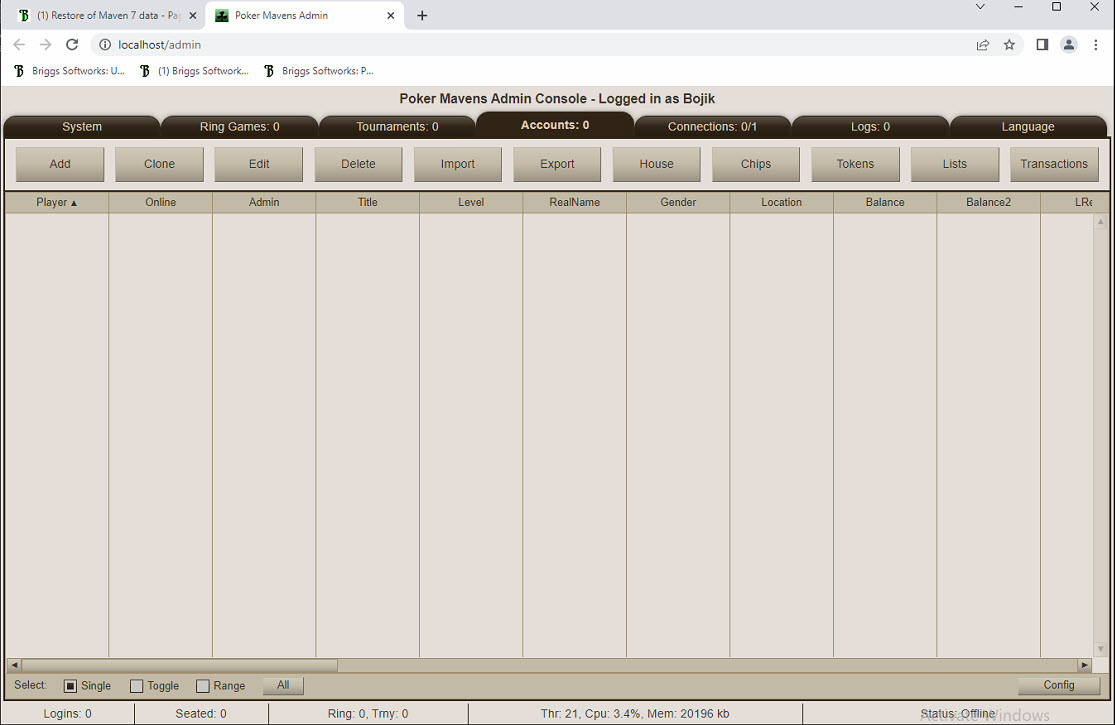Open the tab search chevron in title bar
1115x725 pixels.
(980, 7)
